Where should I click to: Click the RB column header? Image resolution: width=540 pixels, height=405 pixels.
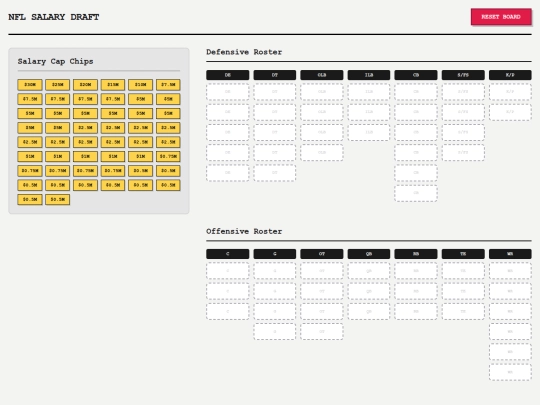coord(416,254)
